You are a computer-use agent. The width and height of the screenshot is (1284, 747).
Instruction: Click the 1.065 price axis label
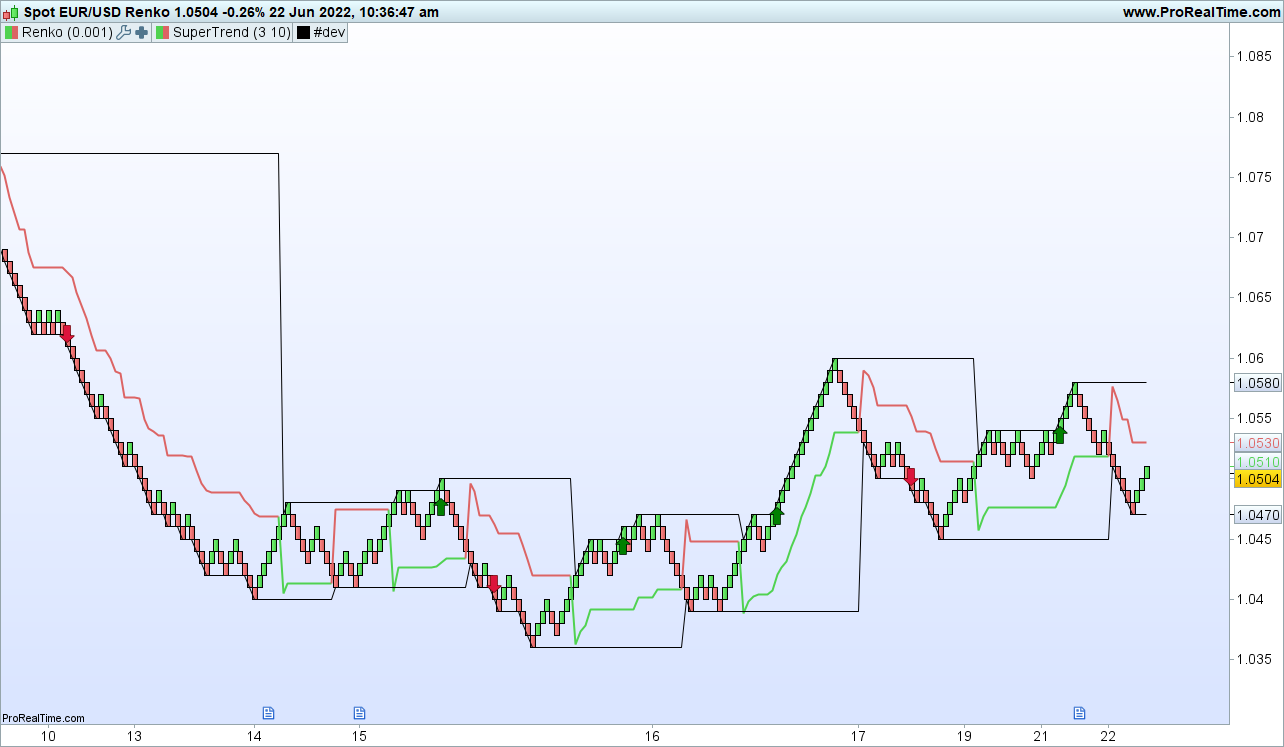point(1256,298)
